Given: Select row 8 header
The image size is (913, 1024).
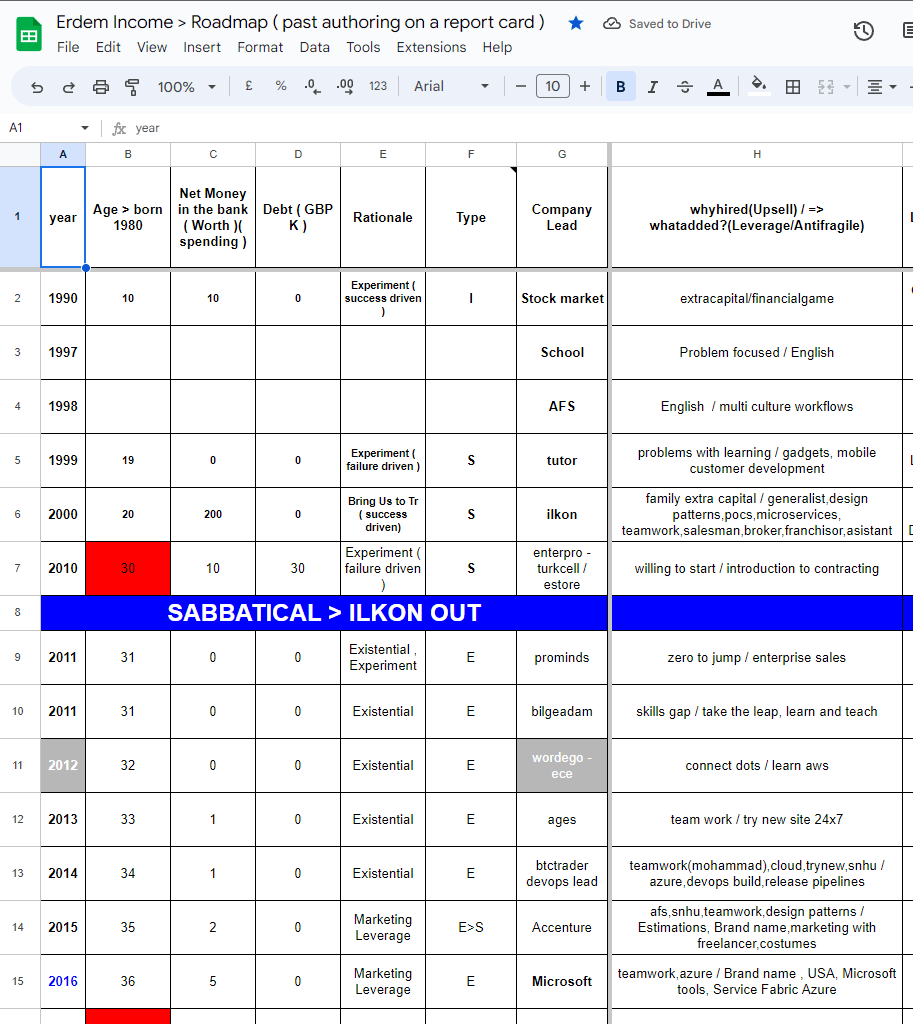Looking at the screenshot, I should pyautogui.click(x=18, y=613).
